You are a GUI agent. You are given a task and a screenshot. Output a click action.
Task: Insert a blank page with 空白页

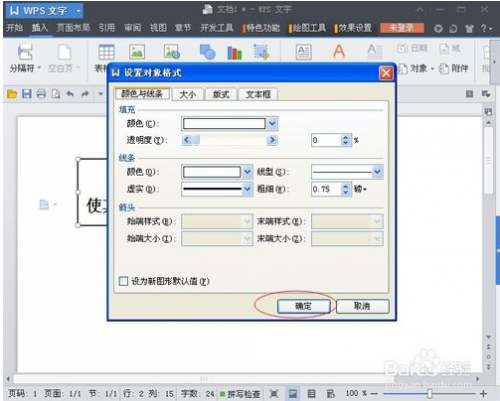pos(64,59)
